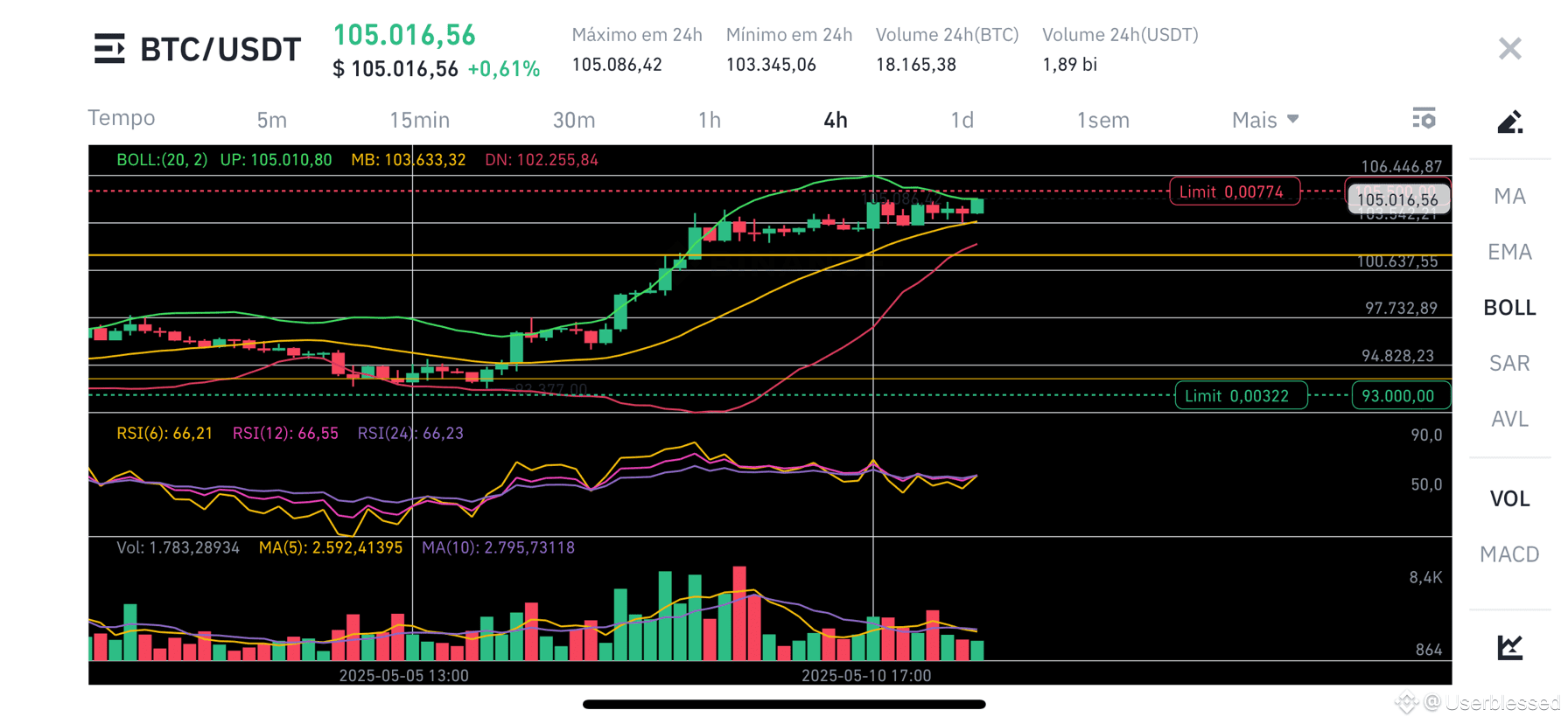Toggle the BOLL indicator
Screen dimensions: 1568x724
tap(1509, 308)
